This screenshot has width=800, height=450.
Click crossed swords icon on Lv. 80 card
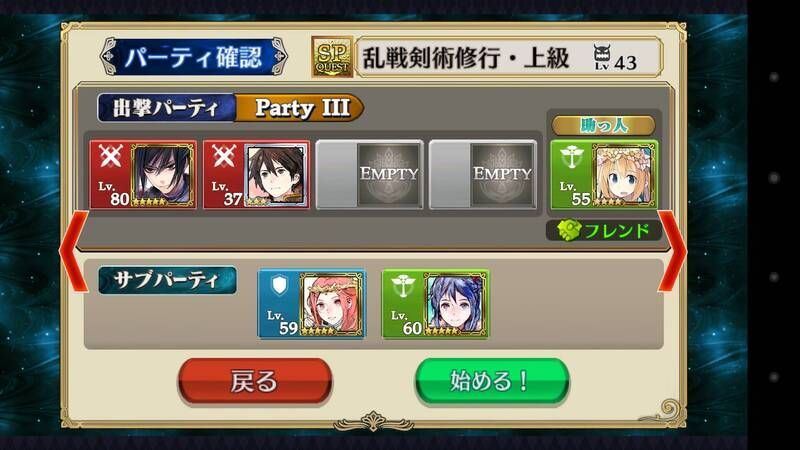[110, 156]
